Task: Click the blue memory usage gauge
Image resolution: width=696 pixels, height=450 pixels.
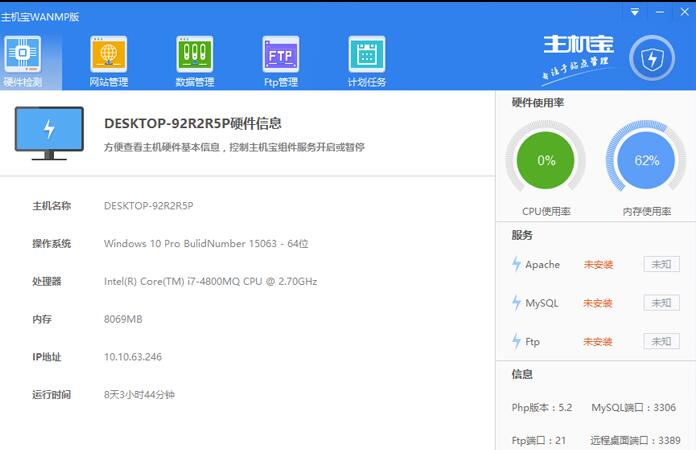Action: tap(646, 160)
